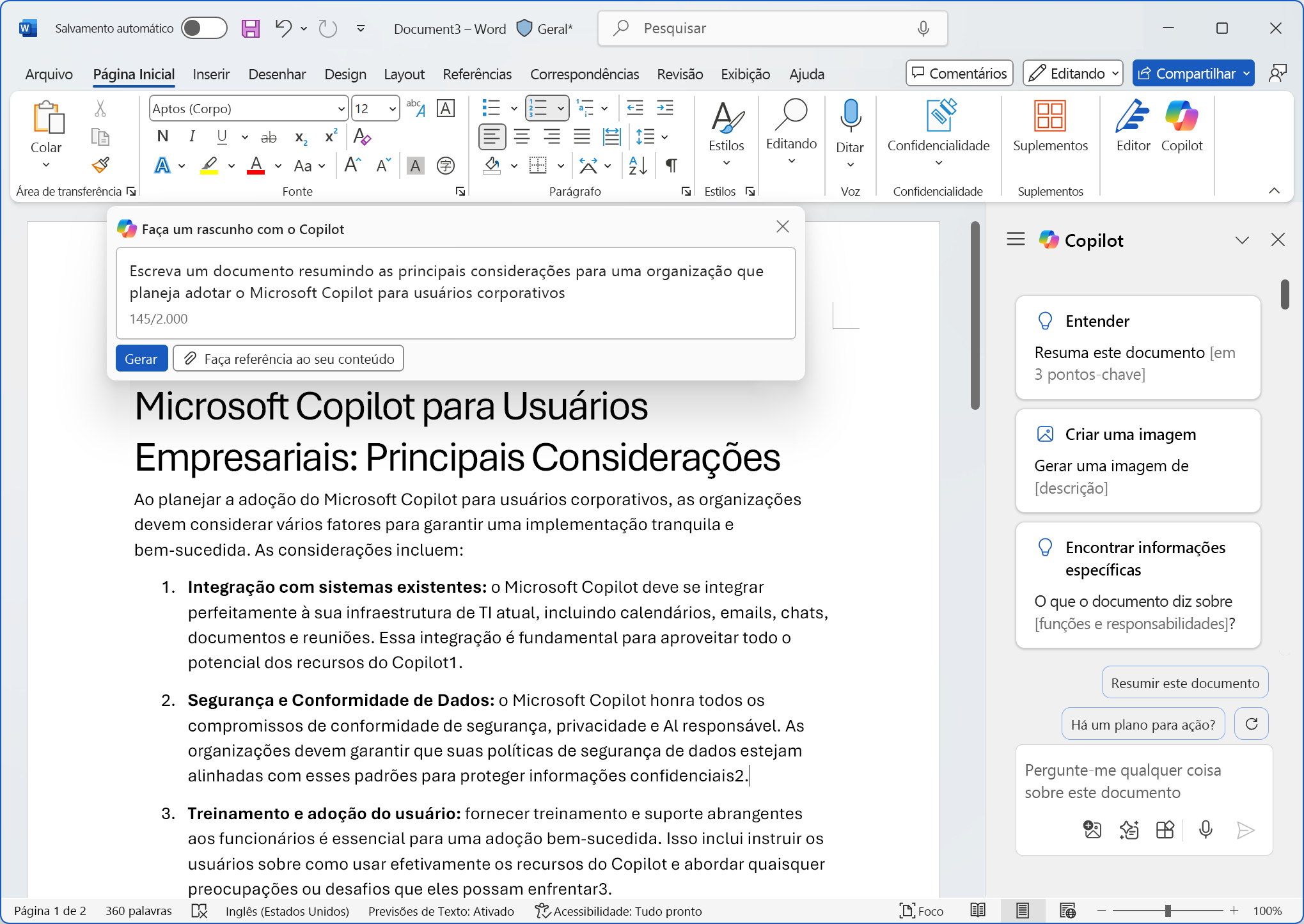Toggle align left
The width and height of the screenshot is (1304, 924).
492,136
